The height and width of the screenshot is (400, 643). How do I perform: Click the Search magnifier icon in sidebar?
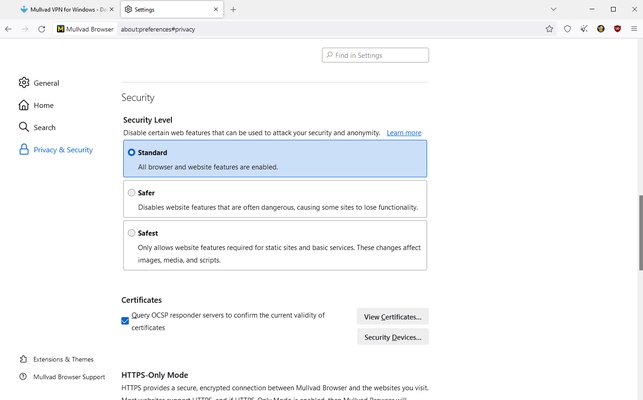pyautogui.click(x=24, y=127)
